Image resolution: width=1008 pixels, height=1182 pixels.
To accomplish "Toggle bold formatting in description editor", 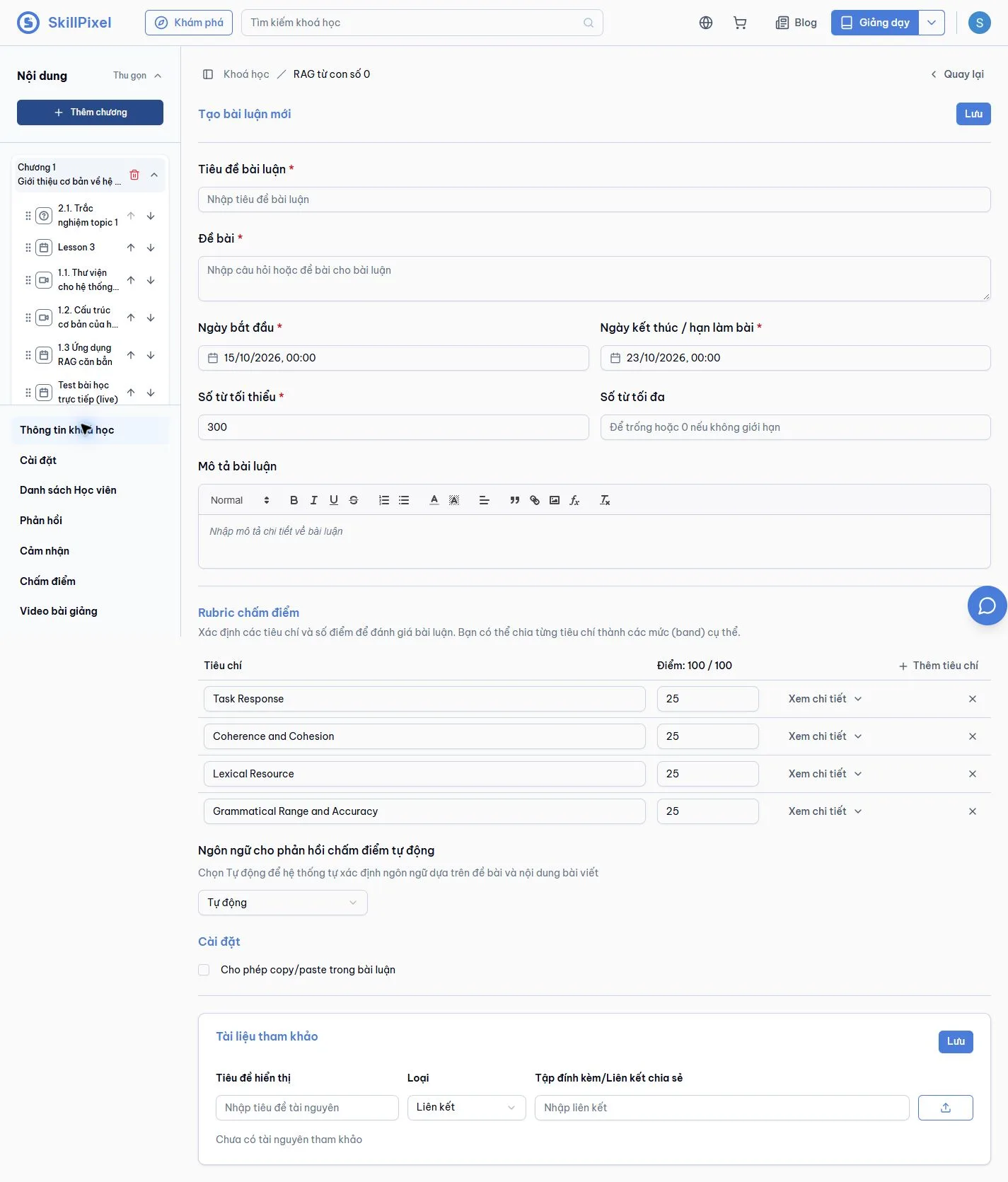I will (294, 500).
